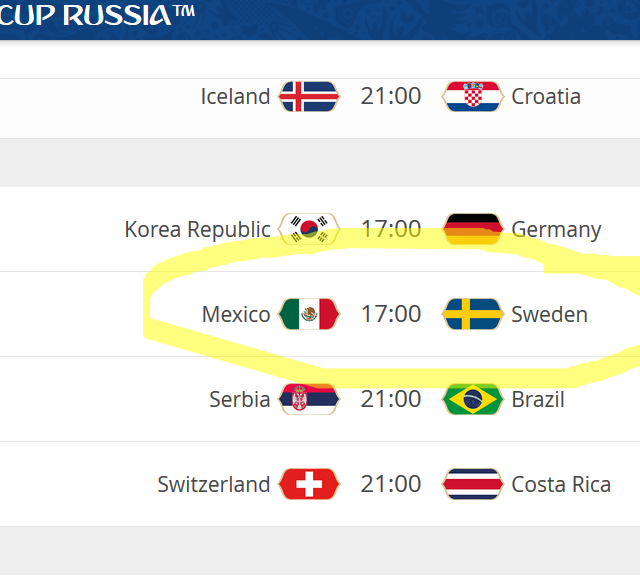Click the Mexico flag icon
This screenshot has height=581, width=640.
coord(309,314)
